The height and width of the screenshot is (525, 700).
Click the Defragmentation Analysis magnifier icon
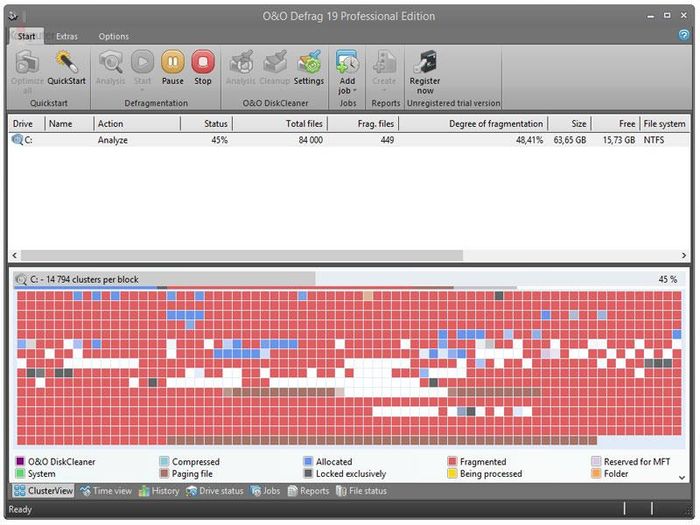pyautogui.click(x=110, y=62)
